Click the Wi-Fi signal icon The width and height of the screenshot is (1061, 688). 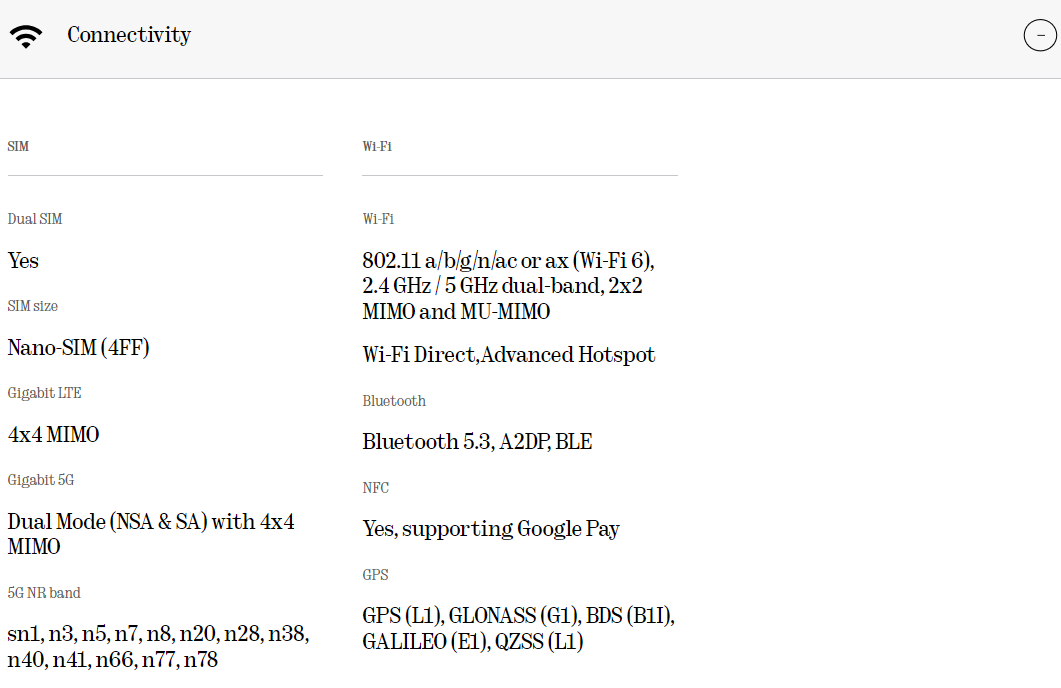pos(26,37)
